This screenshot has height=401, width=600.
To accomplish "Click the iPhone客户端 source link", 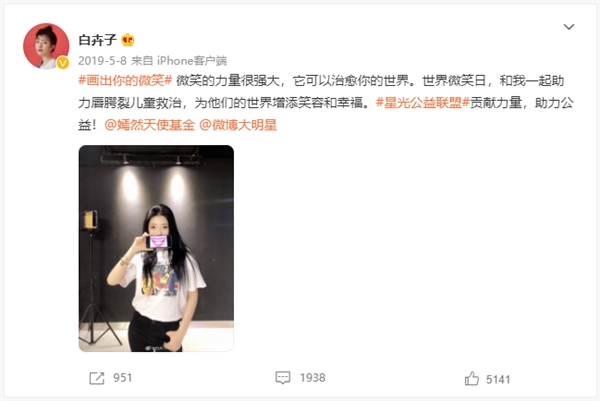I will [x=192, y=60].
